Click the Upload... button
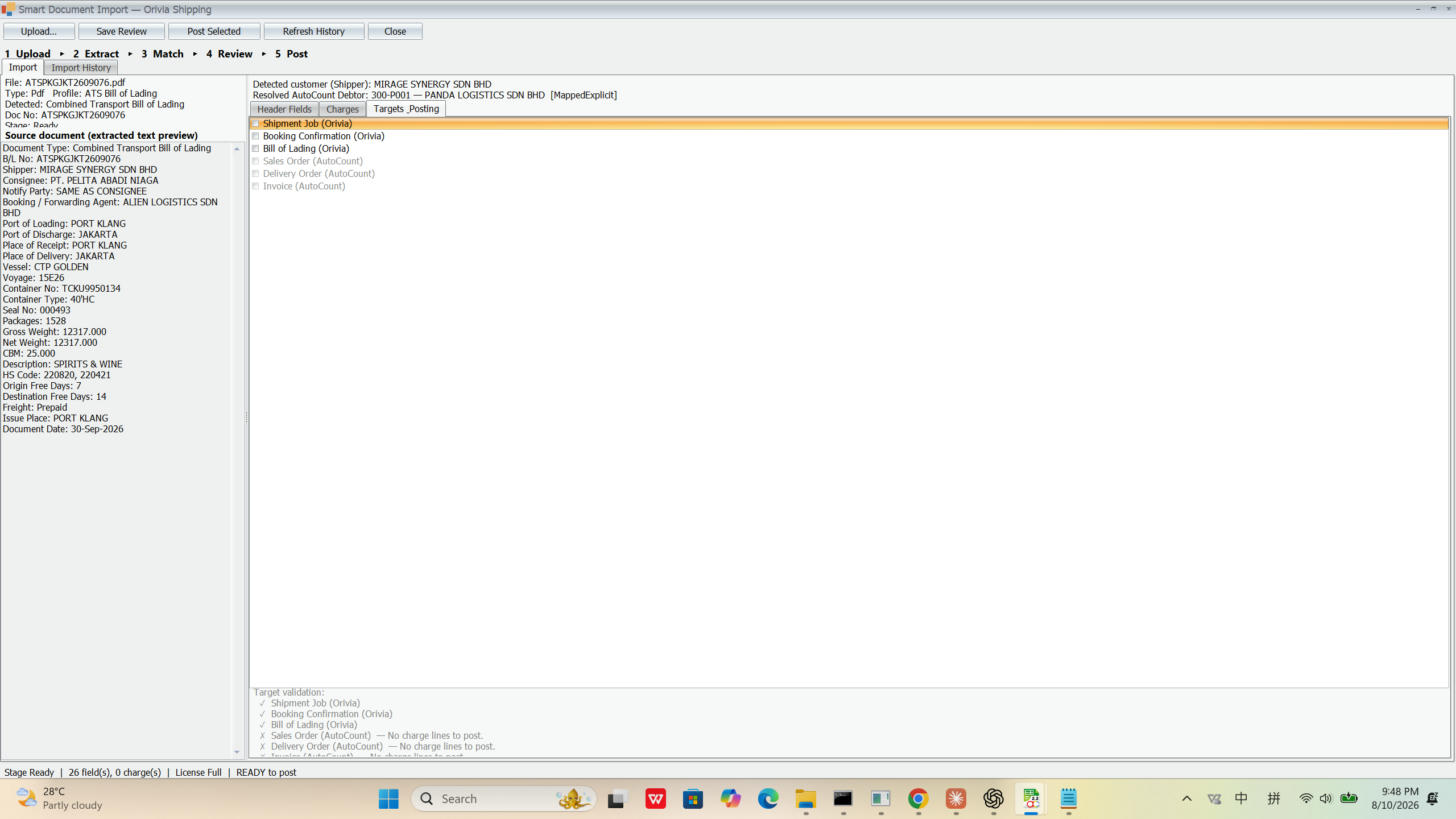This screenshot has width=1456, height=819. click(39, 31)
